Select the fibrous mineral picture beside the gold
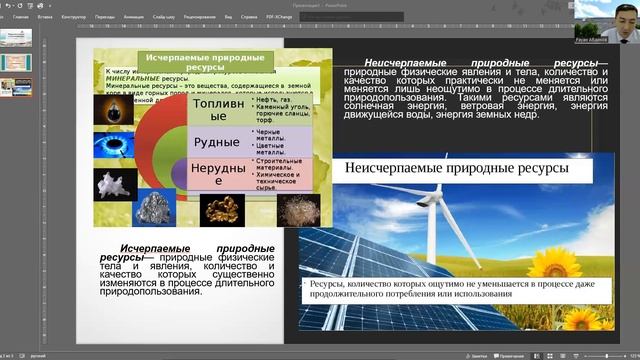Screen dimensions: 640x360 299,210
